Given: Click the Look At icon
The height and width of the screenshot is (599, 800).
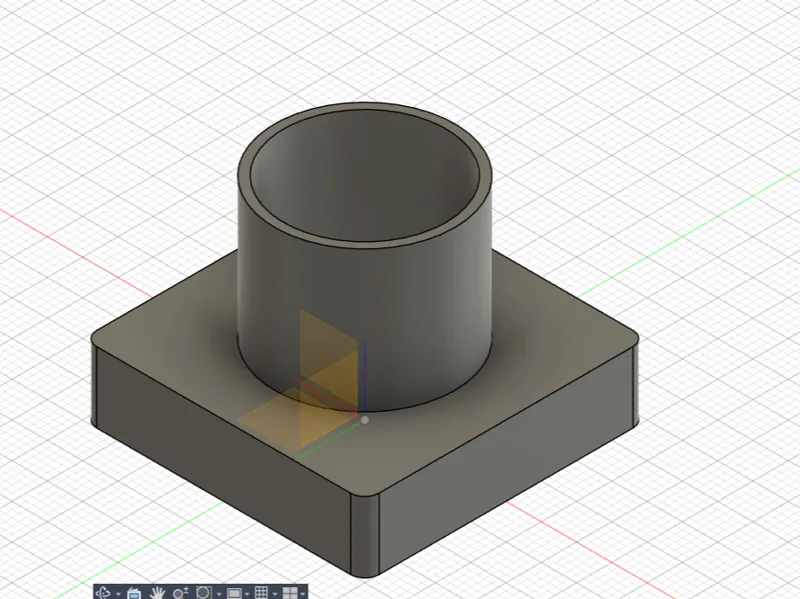Looking at the screenshot, I should [x=134, y=593].
